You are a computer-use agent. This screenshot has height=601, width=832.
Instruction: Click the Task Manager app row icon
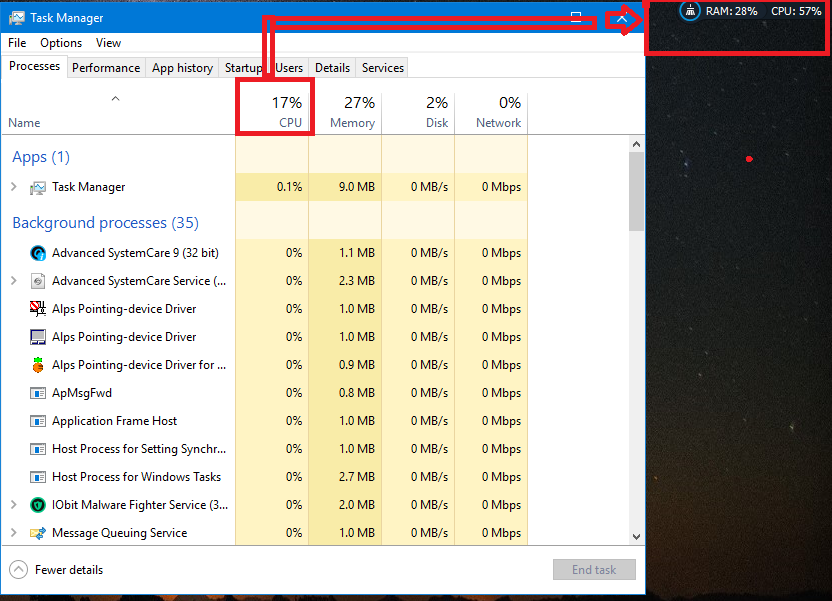[38, 187]
